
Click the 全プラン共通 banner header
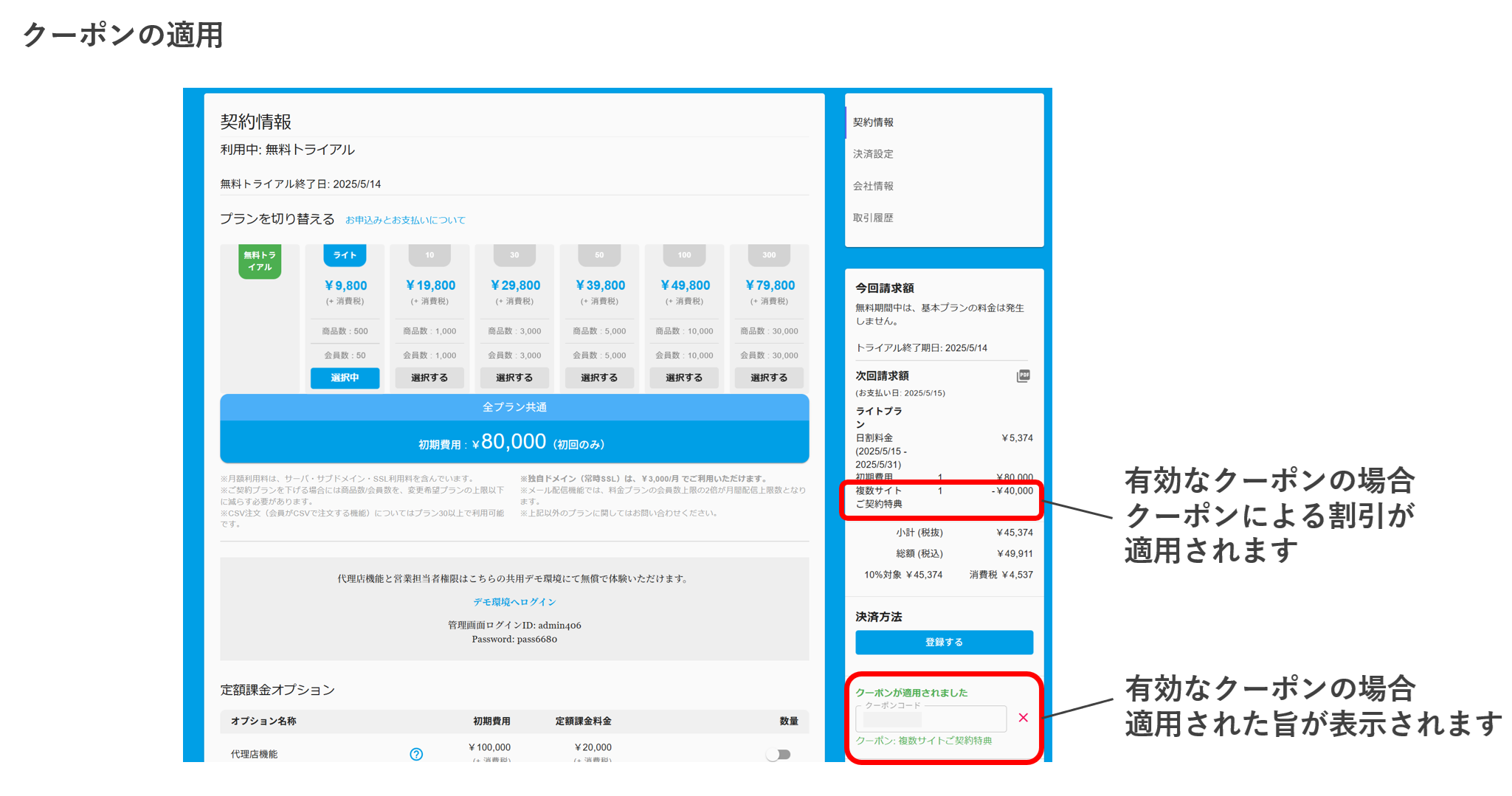(x=514, y=407)
